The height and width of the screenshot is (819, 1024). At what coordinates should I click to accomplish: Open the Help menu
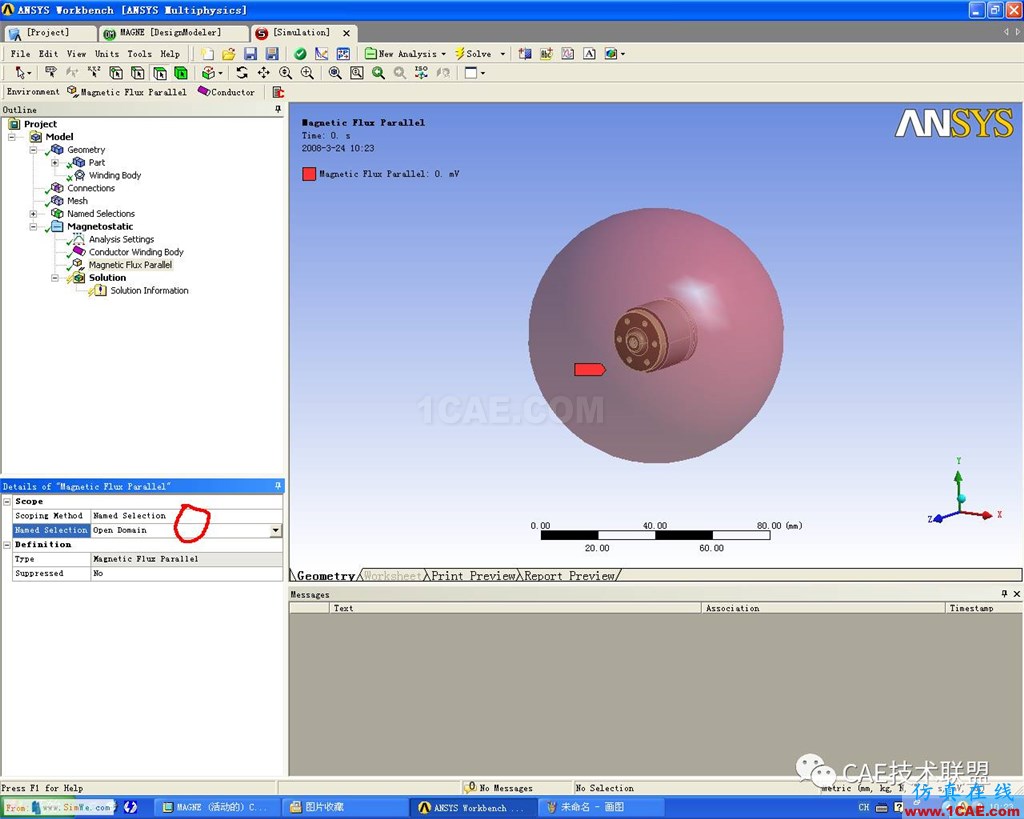170,54
